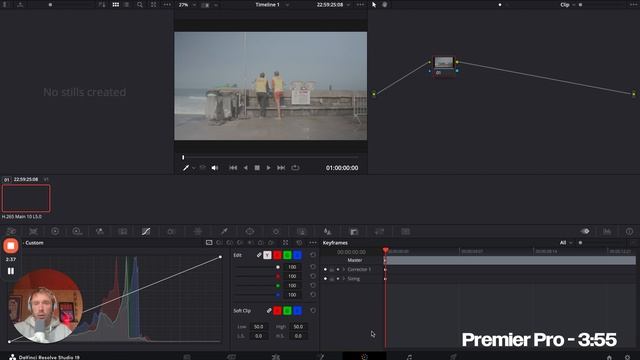Stop the screen recording
The image size is (640, 360).
[x=11, y=246]
